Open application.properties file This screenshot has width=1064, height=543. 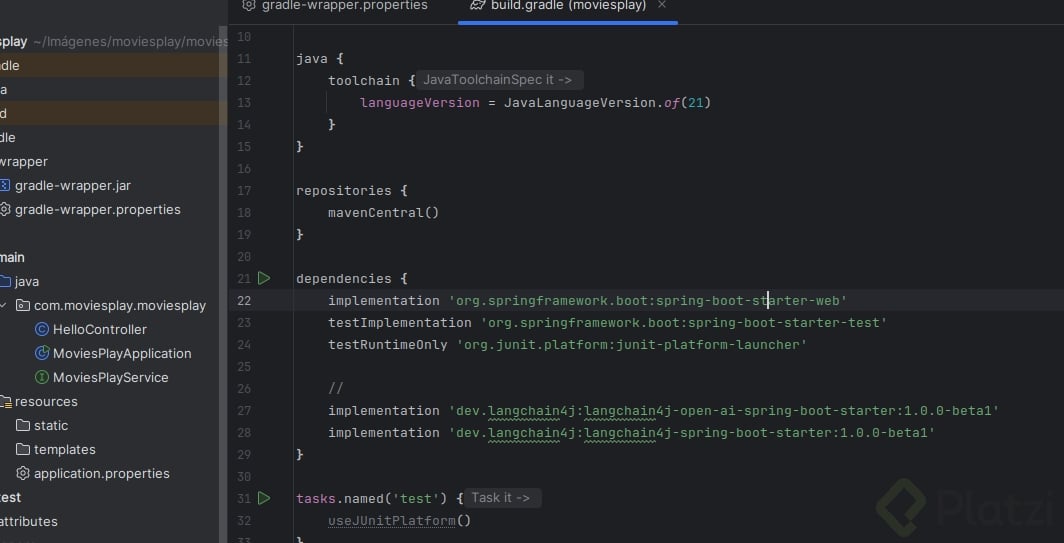click(102, 474)
